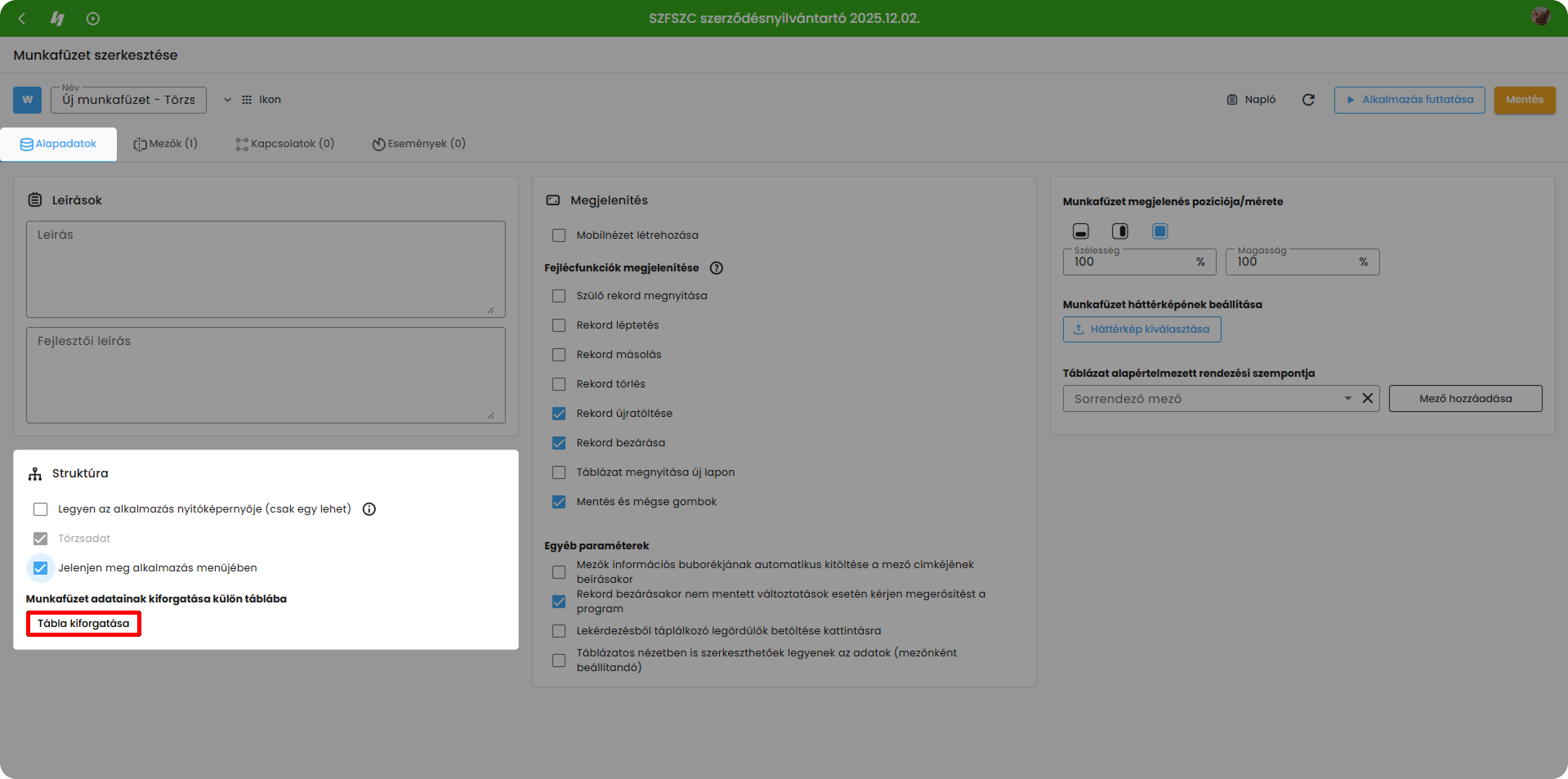Click the refresh icon next to Napló
The image size is (1568, 779).
1308,100
